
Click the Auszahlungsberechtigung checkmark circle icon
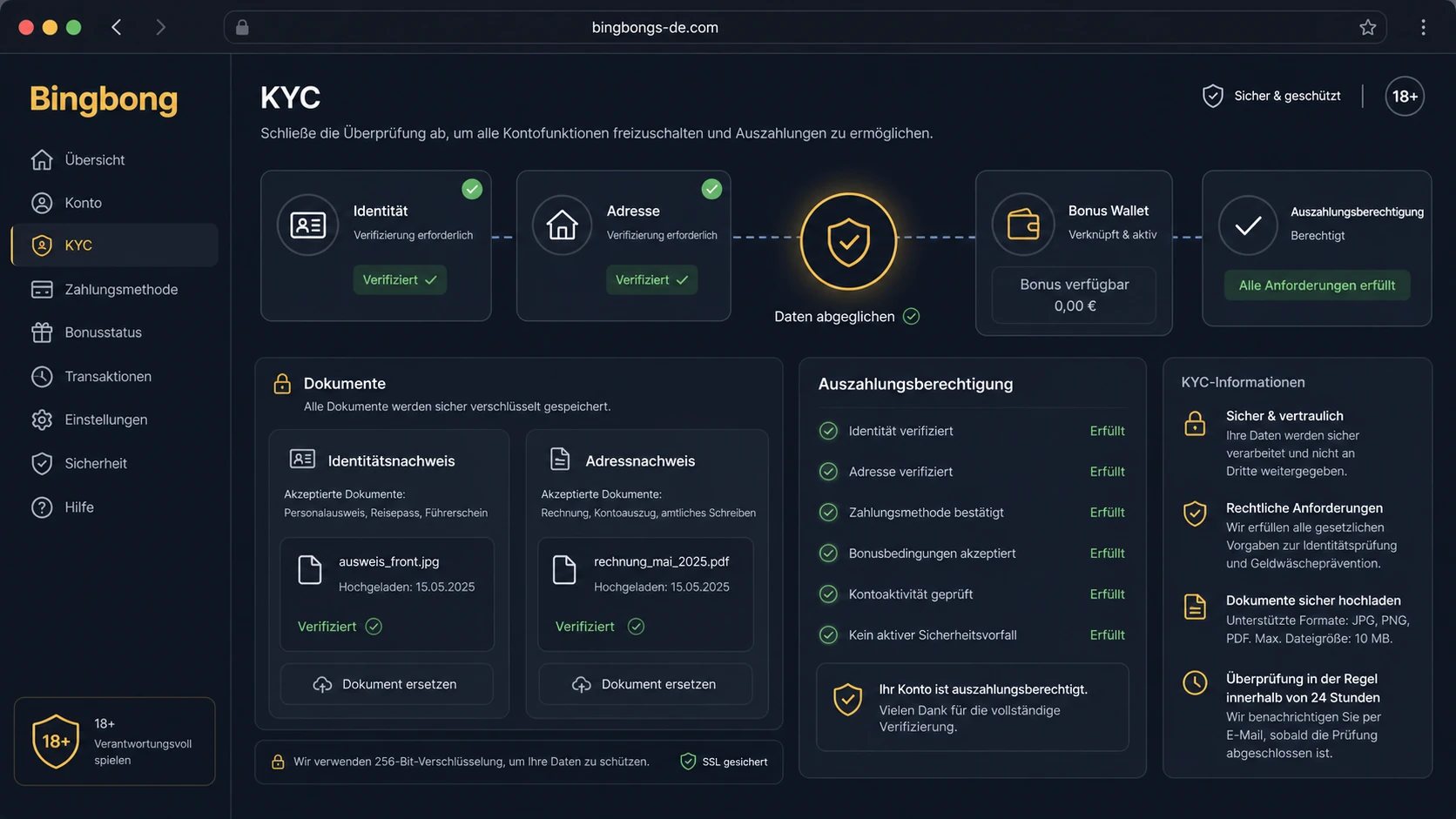(1248, 225)
